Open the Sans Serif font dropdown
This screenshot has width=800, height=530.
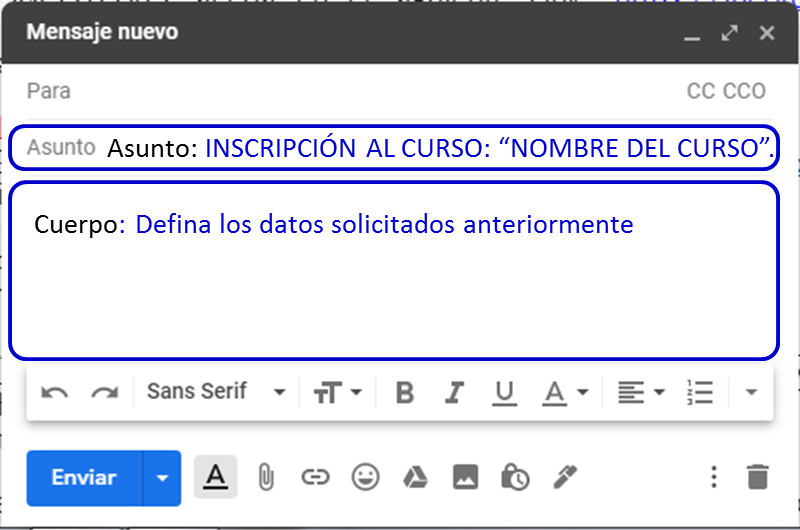point(216,392)
